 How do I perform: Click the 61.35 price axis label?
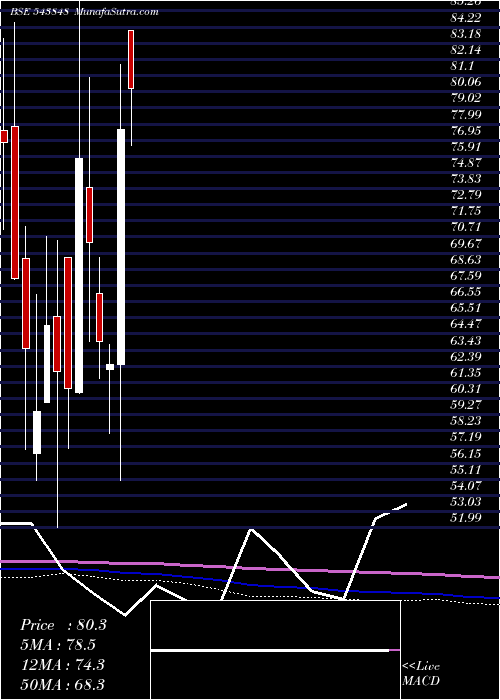467,372
